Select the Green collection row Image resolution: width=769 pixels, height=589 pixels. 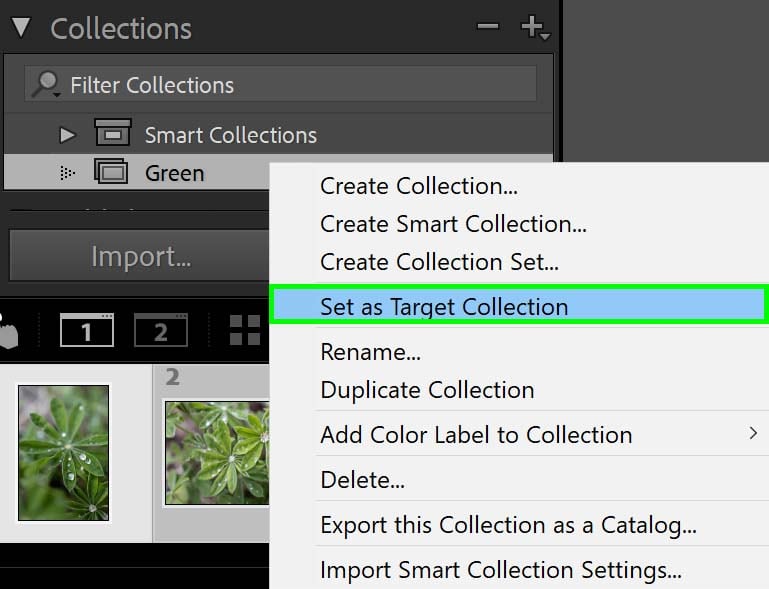(136, 172)
